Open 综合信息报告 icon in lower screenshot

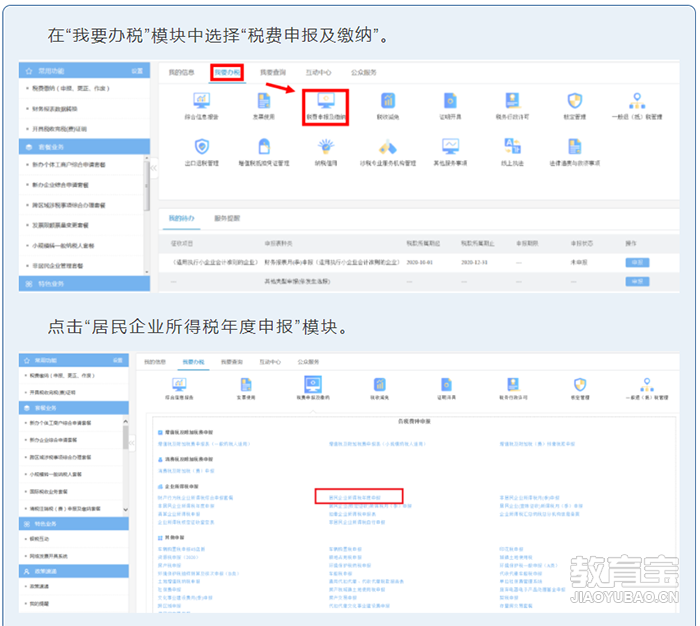point(179,385)
